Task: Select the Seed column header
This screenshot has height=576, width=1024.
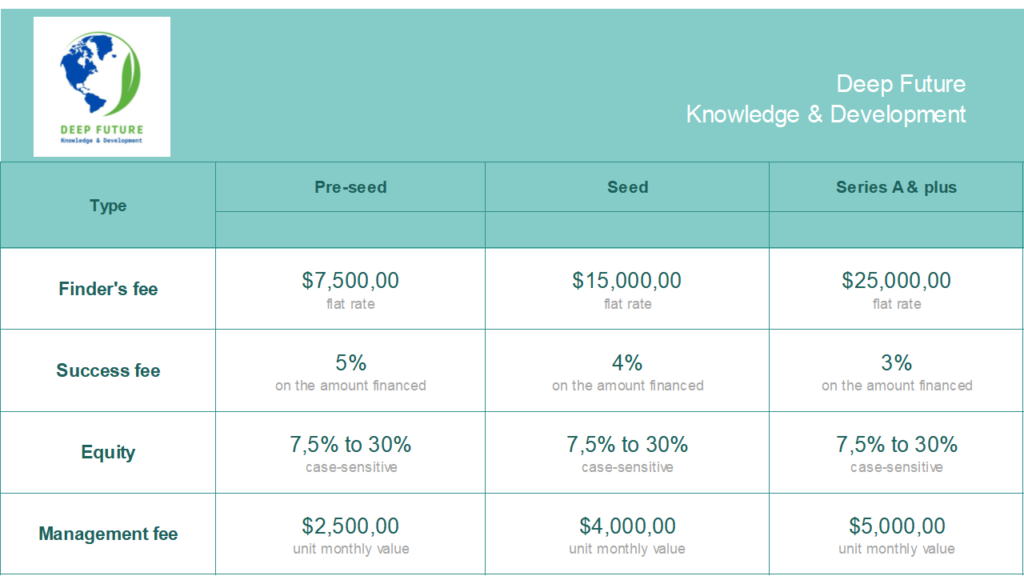Action: (x=628, y=187)
